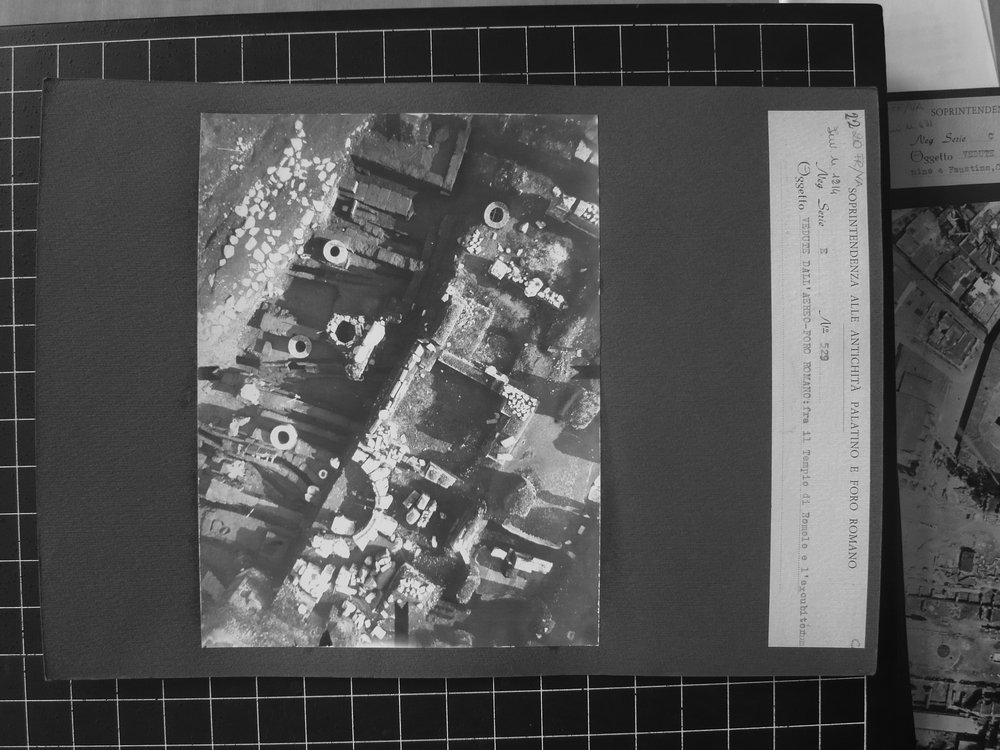The image size is (1000, 750).
Task: Click the "Oggetto" label on the right card
Action: click(x=931, y=156)
